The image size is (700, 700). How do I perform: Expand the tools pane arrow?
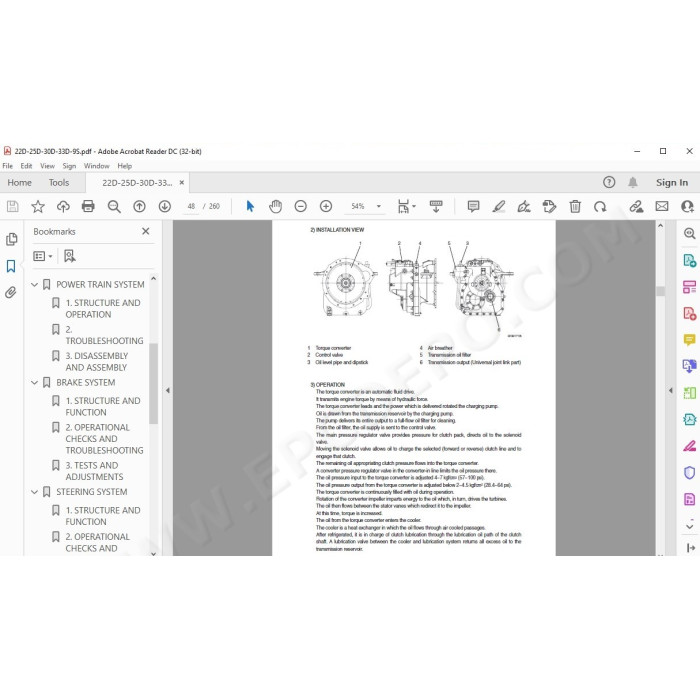(x=690, y=547)
